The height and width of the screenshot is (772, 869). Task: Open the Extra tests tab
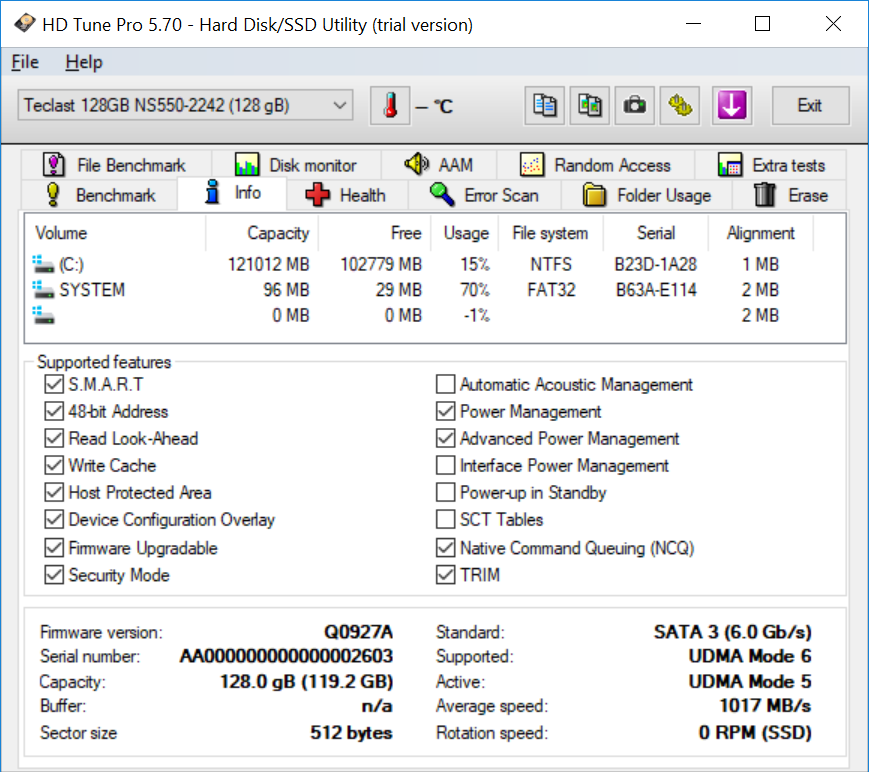(x=771, y=165)
